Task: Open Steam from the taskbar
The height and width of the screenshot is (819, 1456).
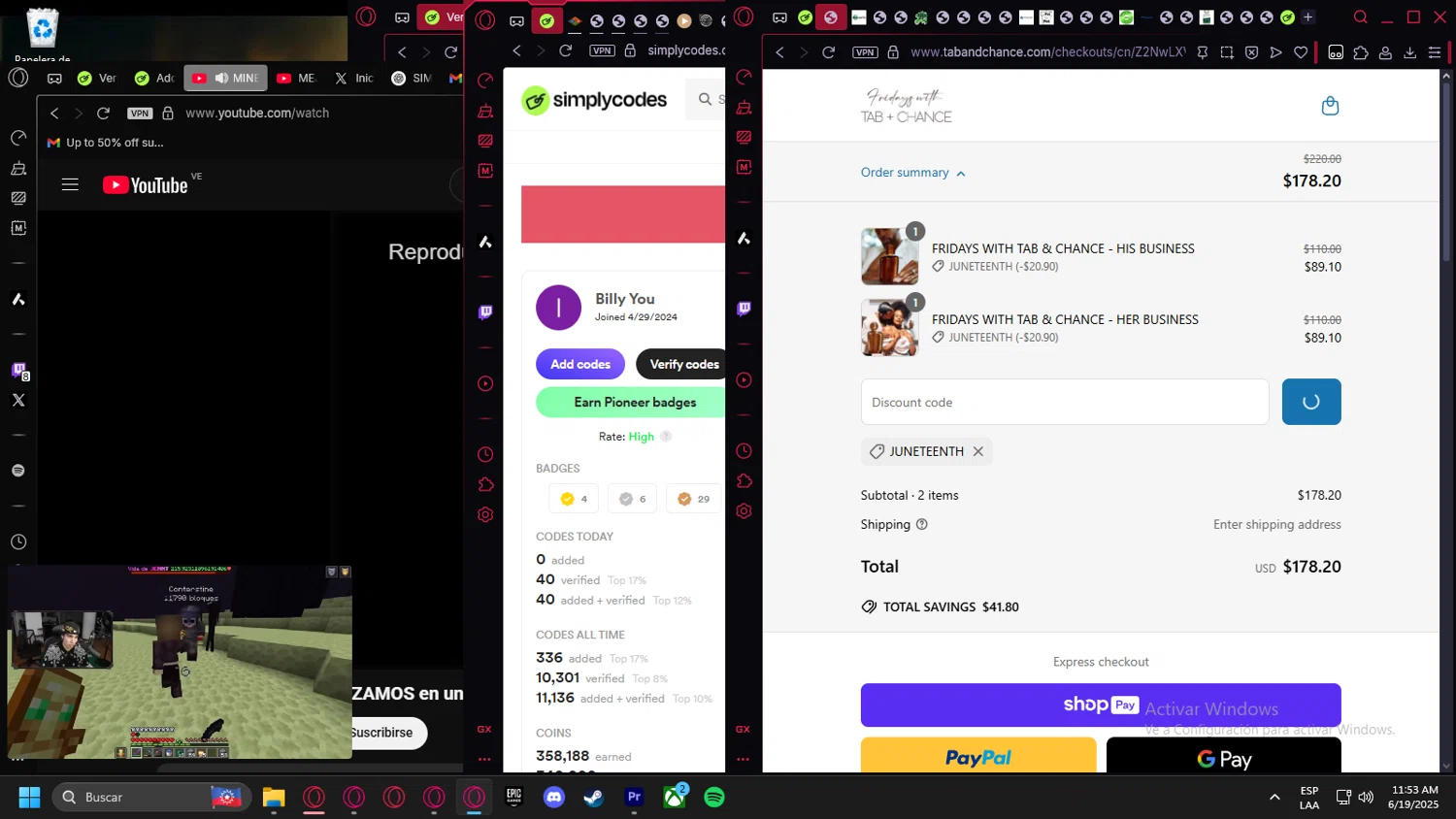Action: pyautogui.click(x=593, y=798)
